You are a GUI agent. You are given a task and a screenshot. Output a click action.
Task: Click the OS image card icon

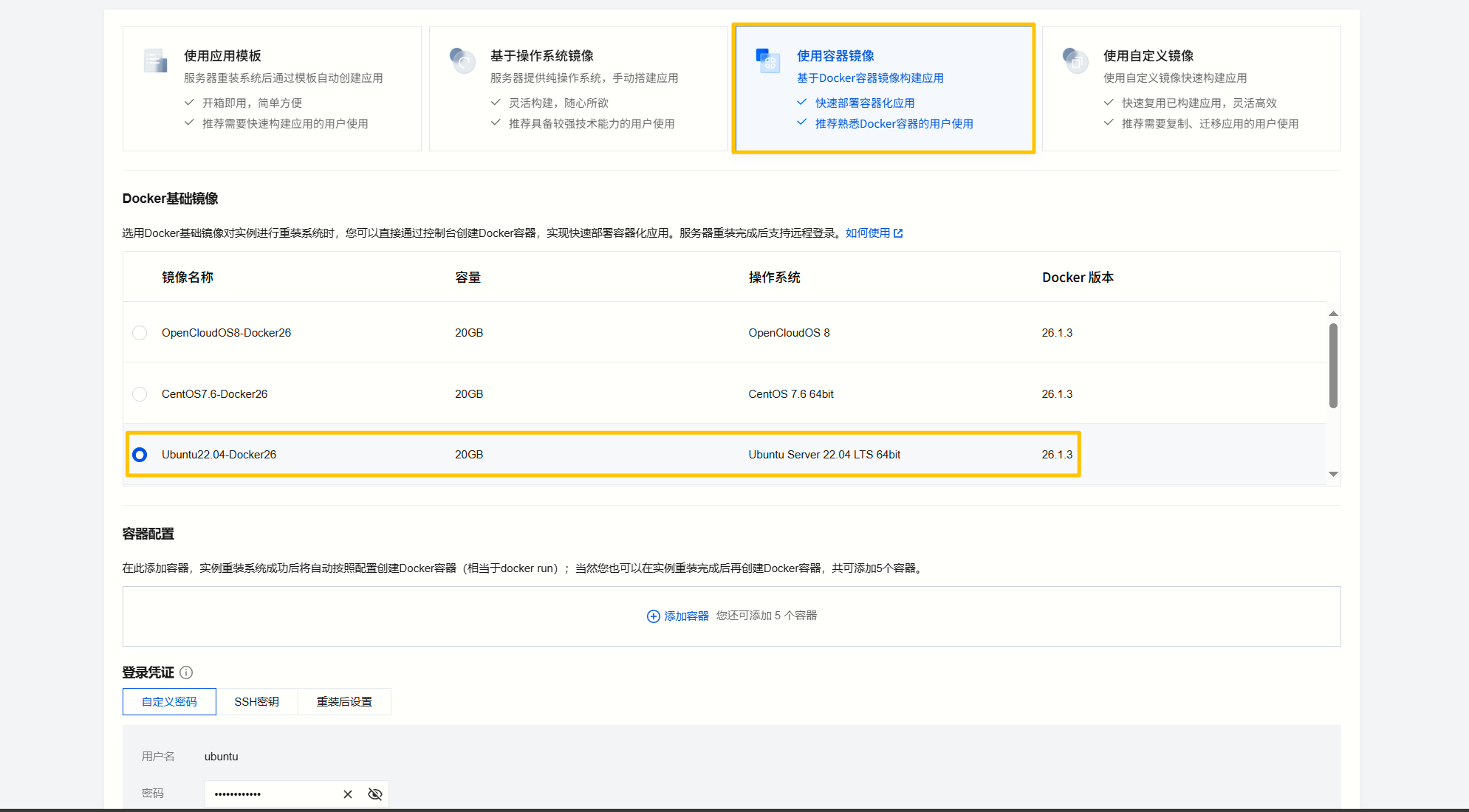click(x=462, y=61)
